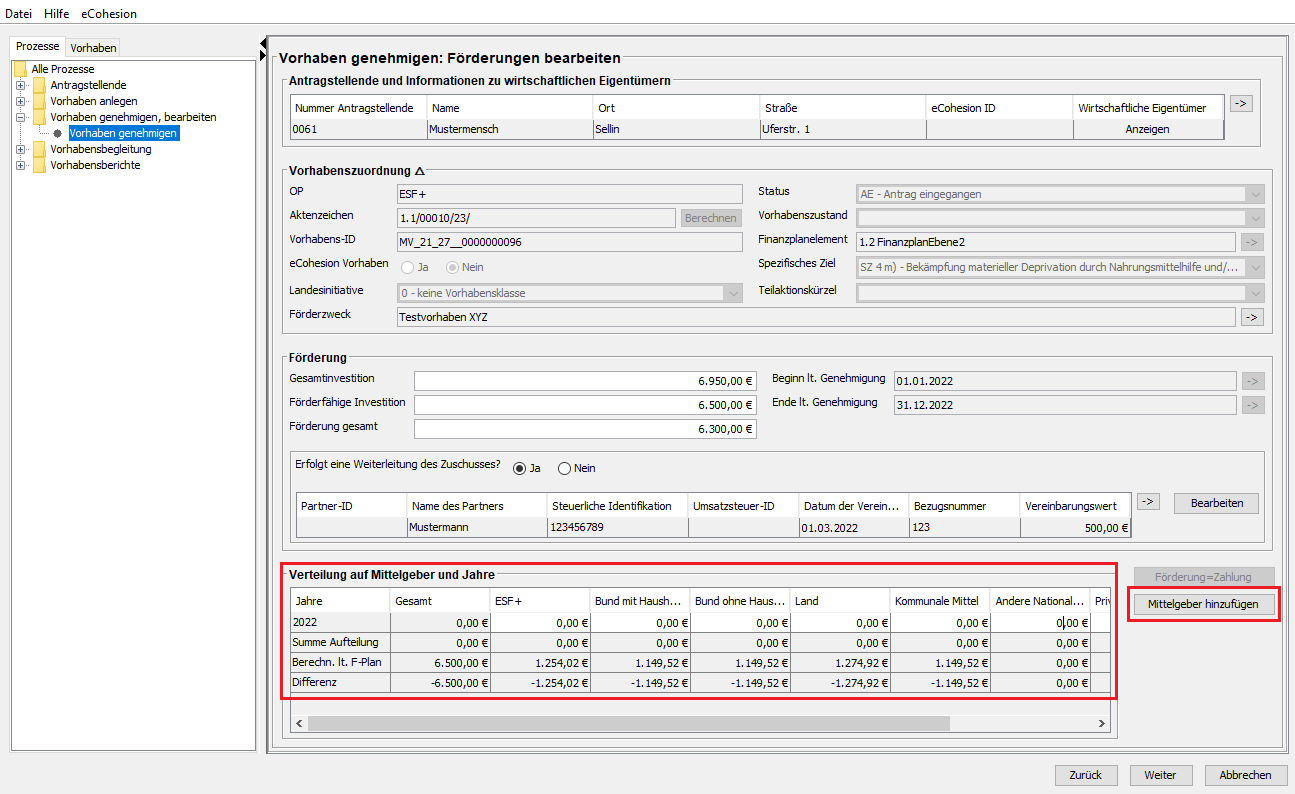Click arrow button beside Wirtschaftliche Eigentümer table
Viewport: 1295px width, 794px height.
coord(1240,103)
